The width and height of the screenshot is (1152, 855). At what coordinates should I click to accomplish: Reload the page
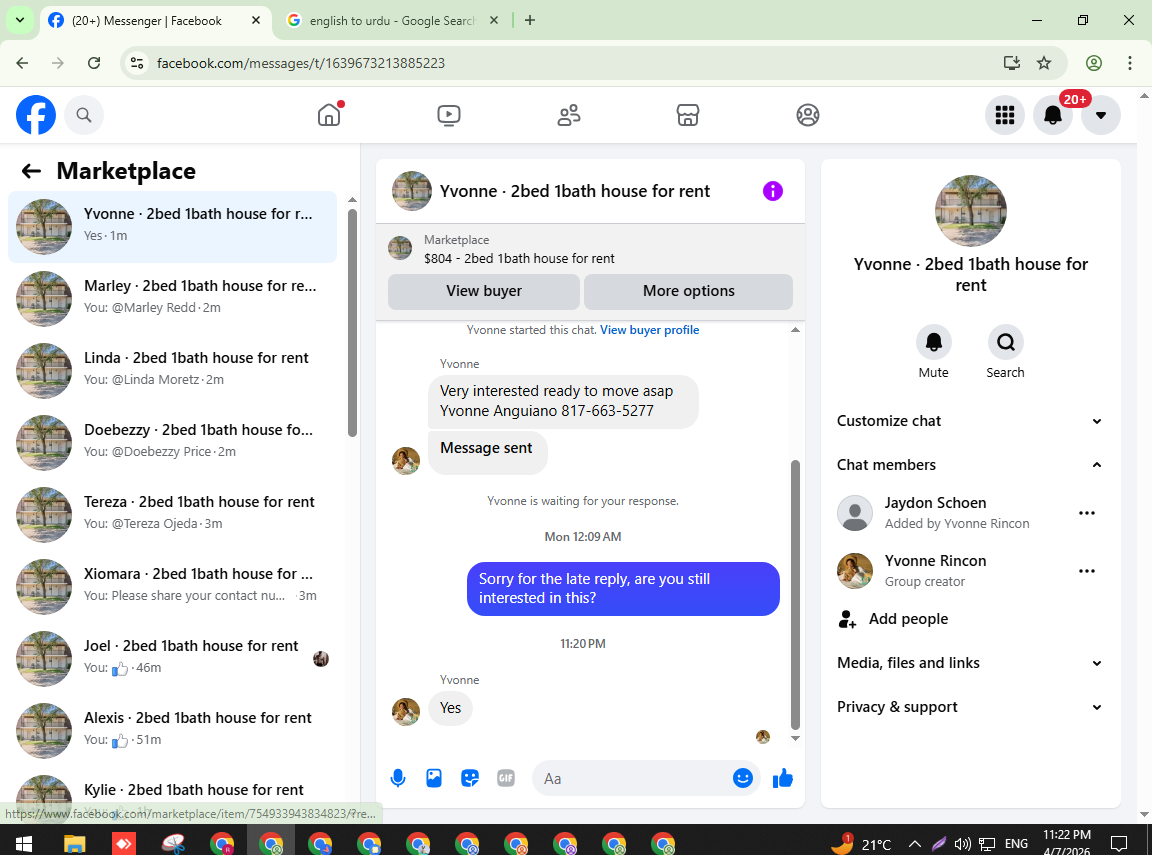tap(94, 63)
